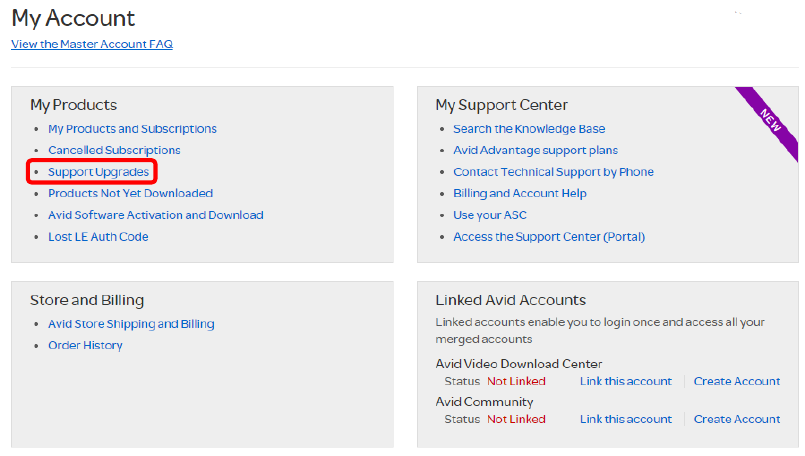Open Avid Store Shipping and Billing

131,324
